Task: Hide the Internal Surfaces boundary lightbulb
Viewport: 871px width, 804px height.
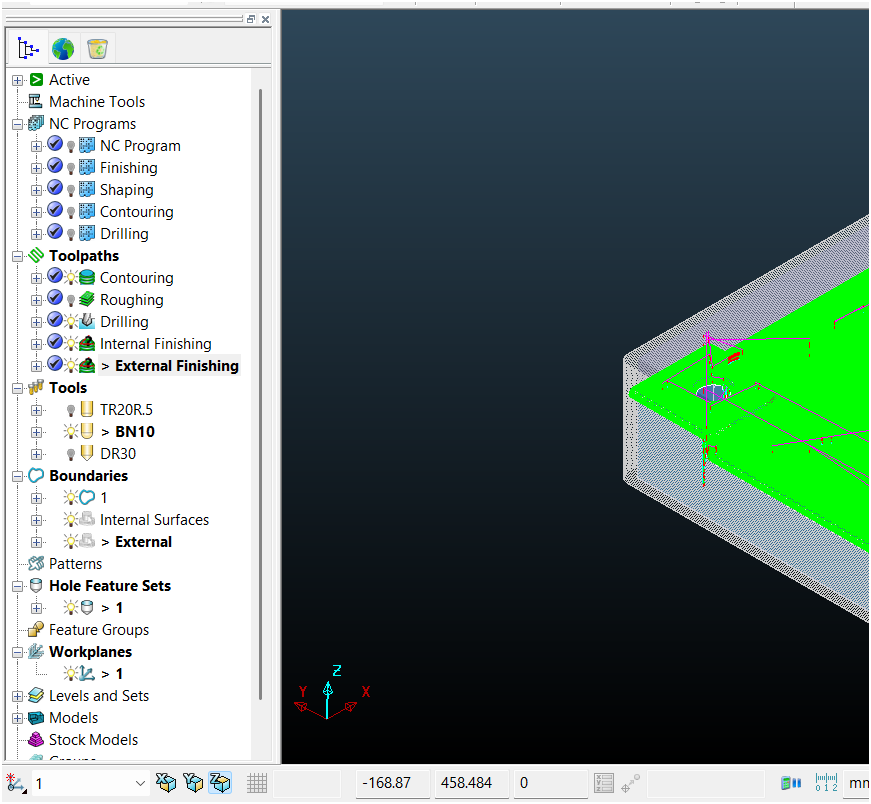Action: (71, 520)
